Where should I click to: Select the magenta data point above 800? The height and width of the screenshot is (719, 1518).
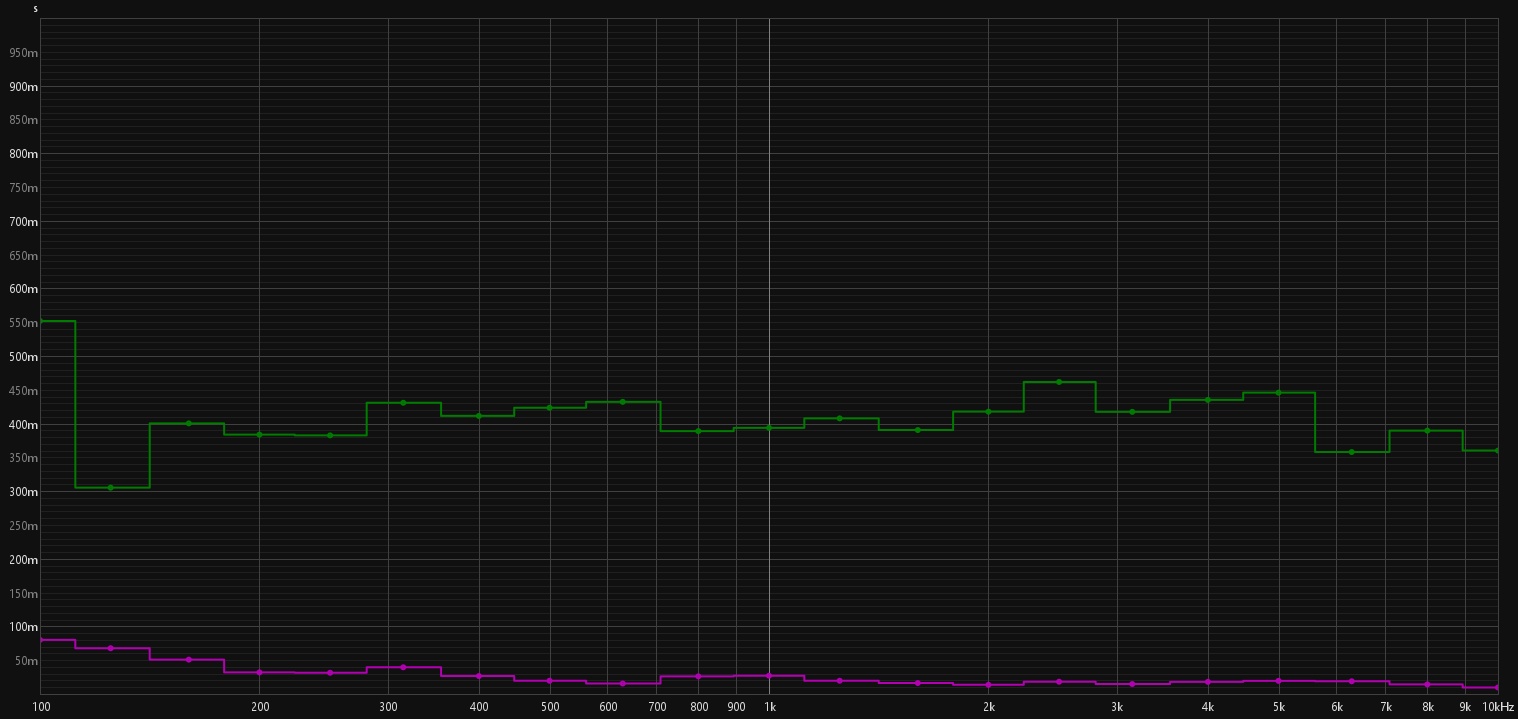click(698, 677)
